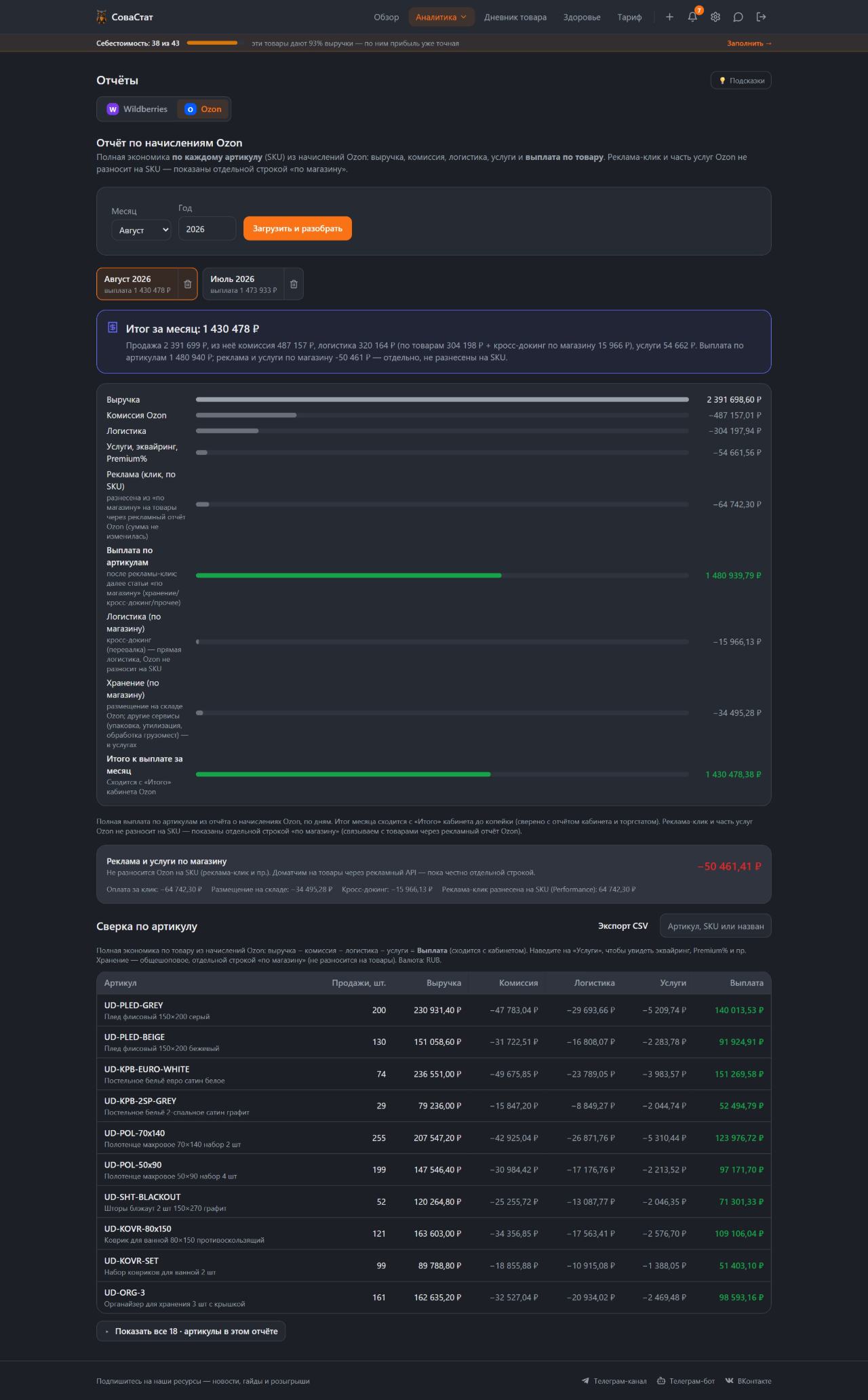
Task: Open the Здоровье section
Action: click(582, 17)
